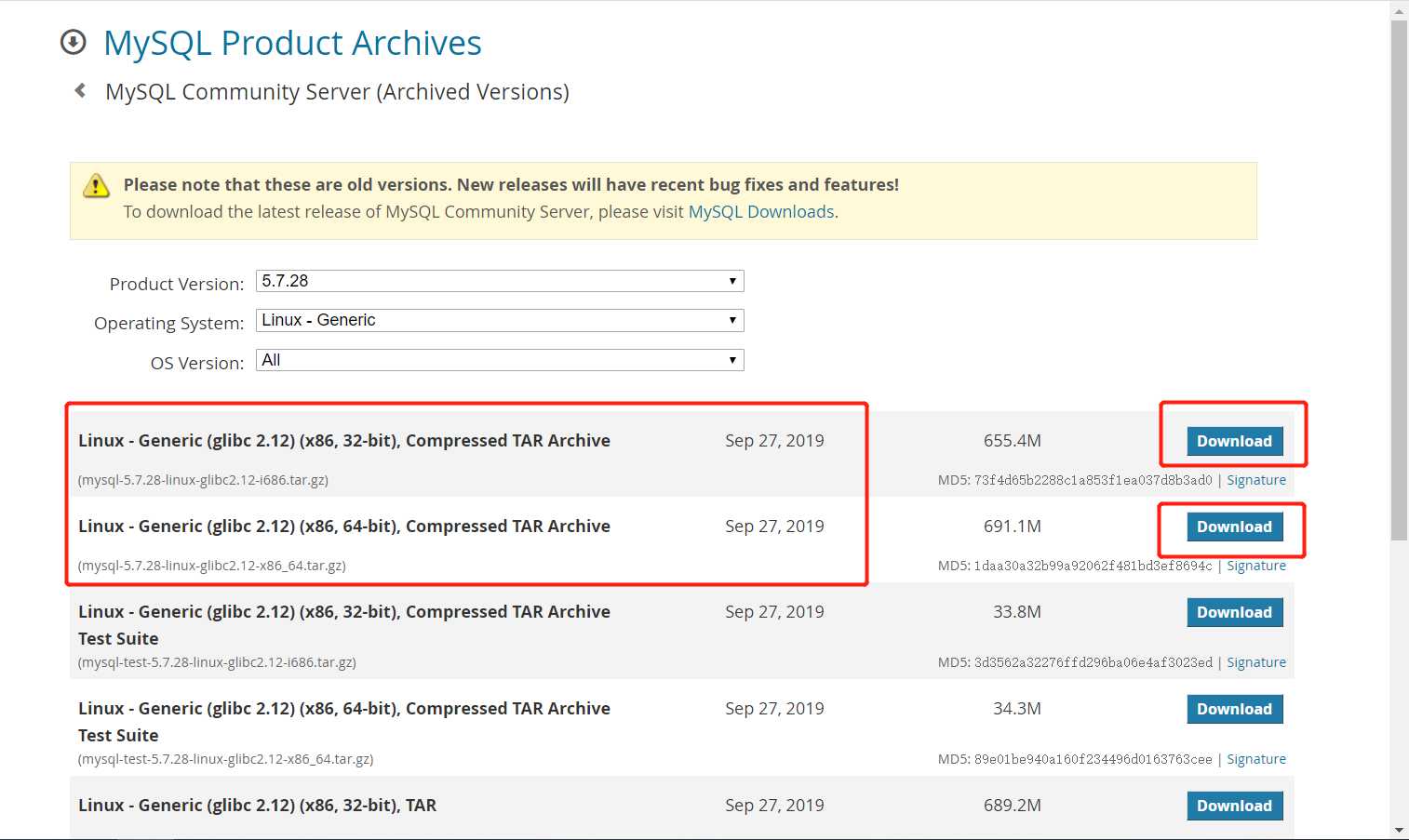1409x840 pixels.
Task: Select the file name mysql-5.7.28-linux-glibc2.12-i686.tar.gz
Action: pyautogui.click(x=203, y=480)
